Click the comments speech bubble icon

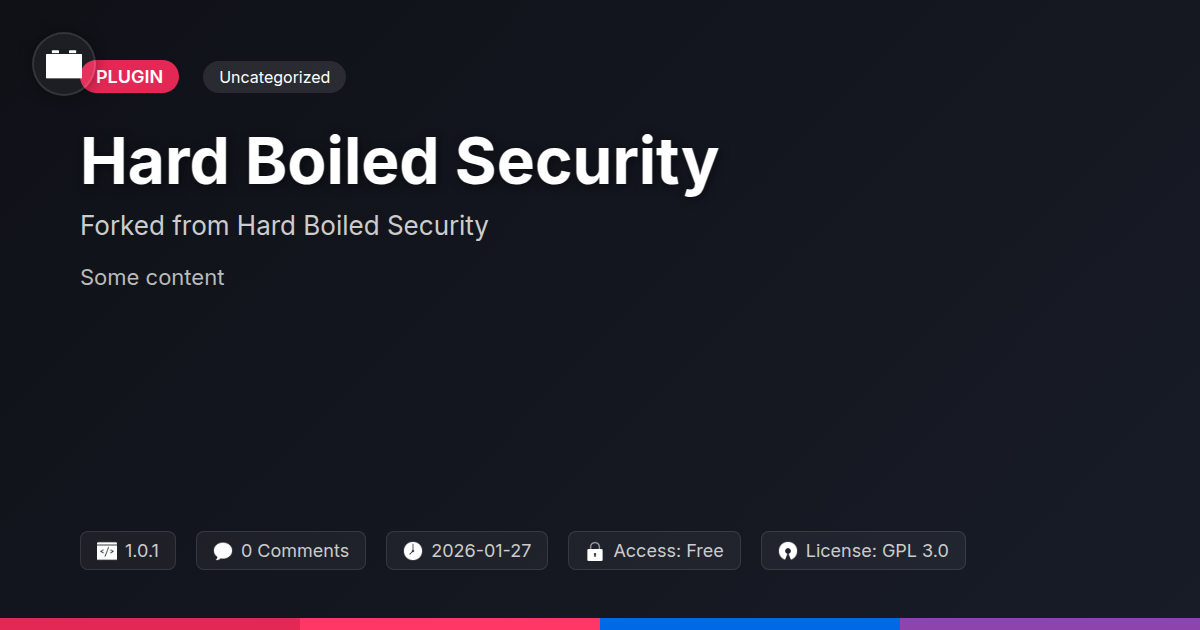click(223, 551)
